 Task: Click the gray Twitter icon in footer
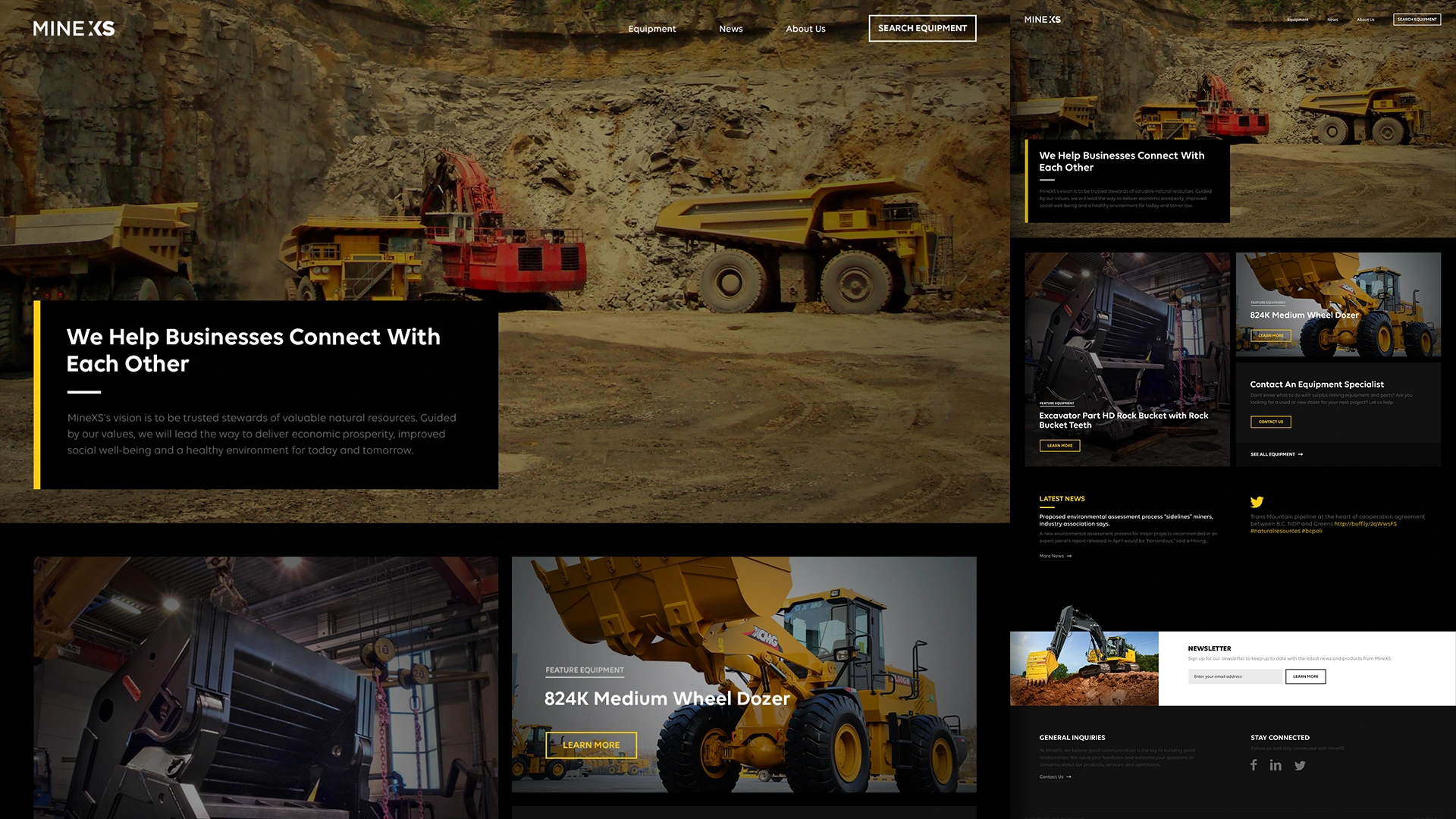1300,765
